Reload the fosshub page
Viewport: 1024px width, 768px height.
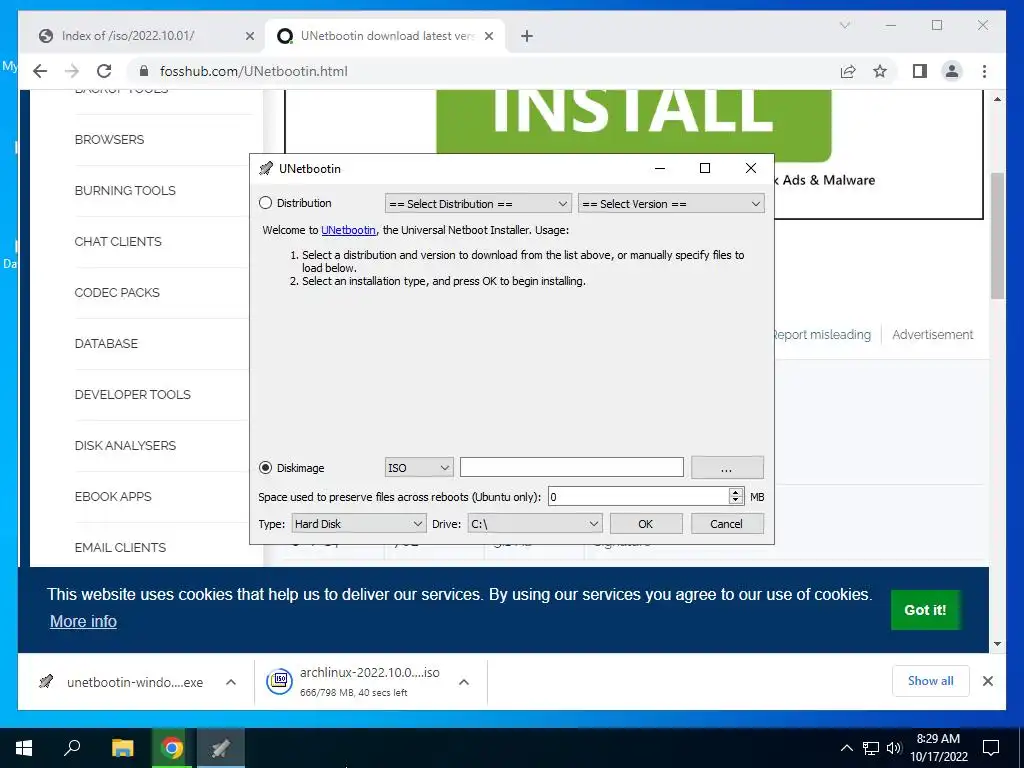coord(104,71)
